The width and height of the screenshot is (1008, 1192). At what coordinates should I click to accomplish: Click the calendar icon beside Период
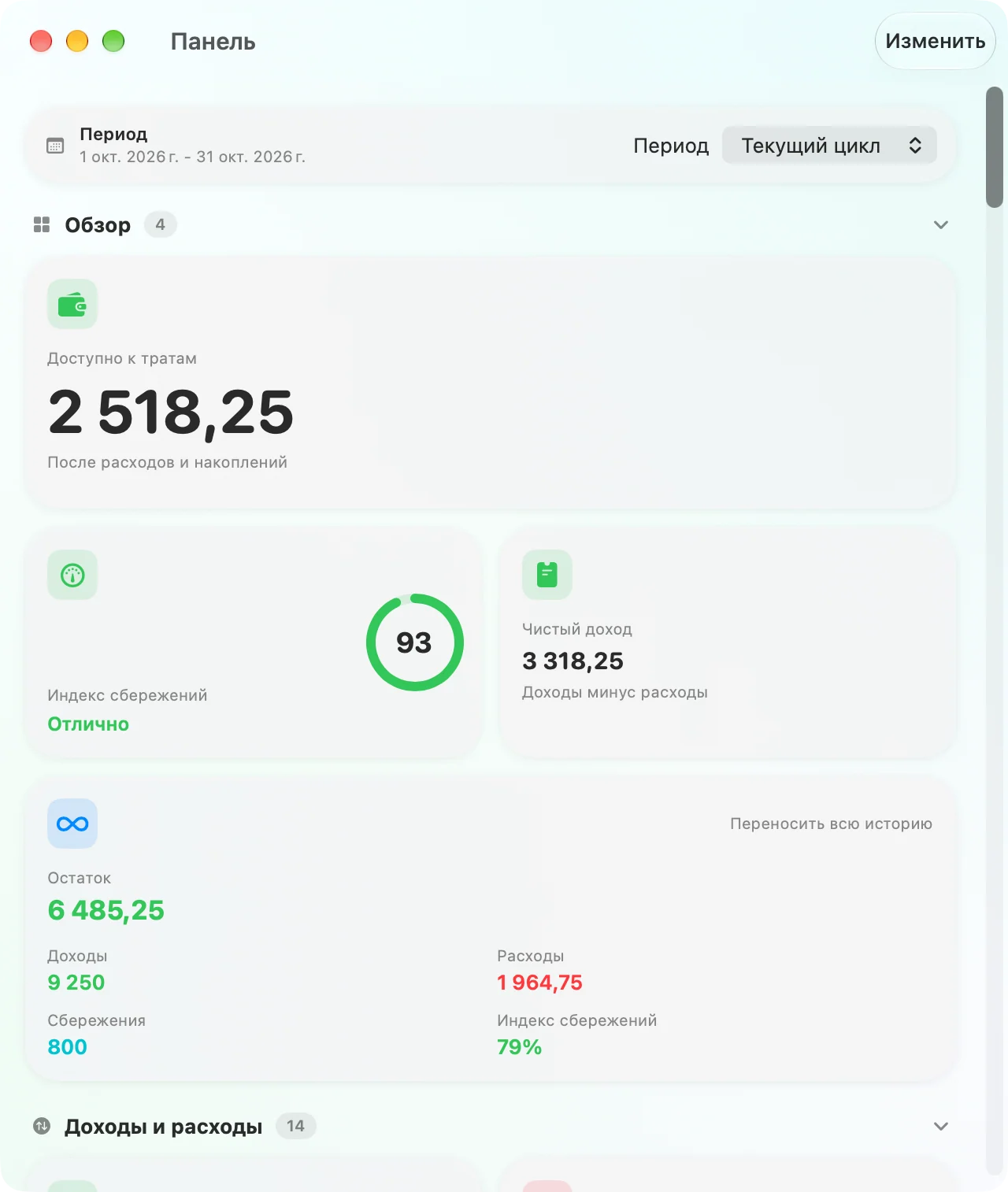click(55, 146)
